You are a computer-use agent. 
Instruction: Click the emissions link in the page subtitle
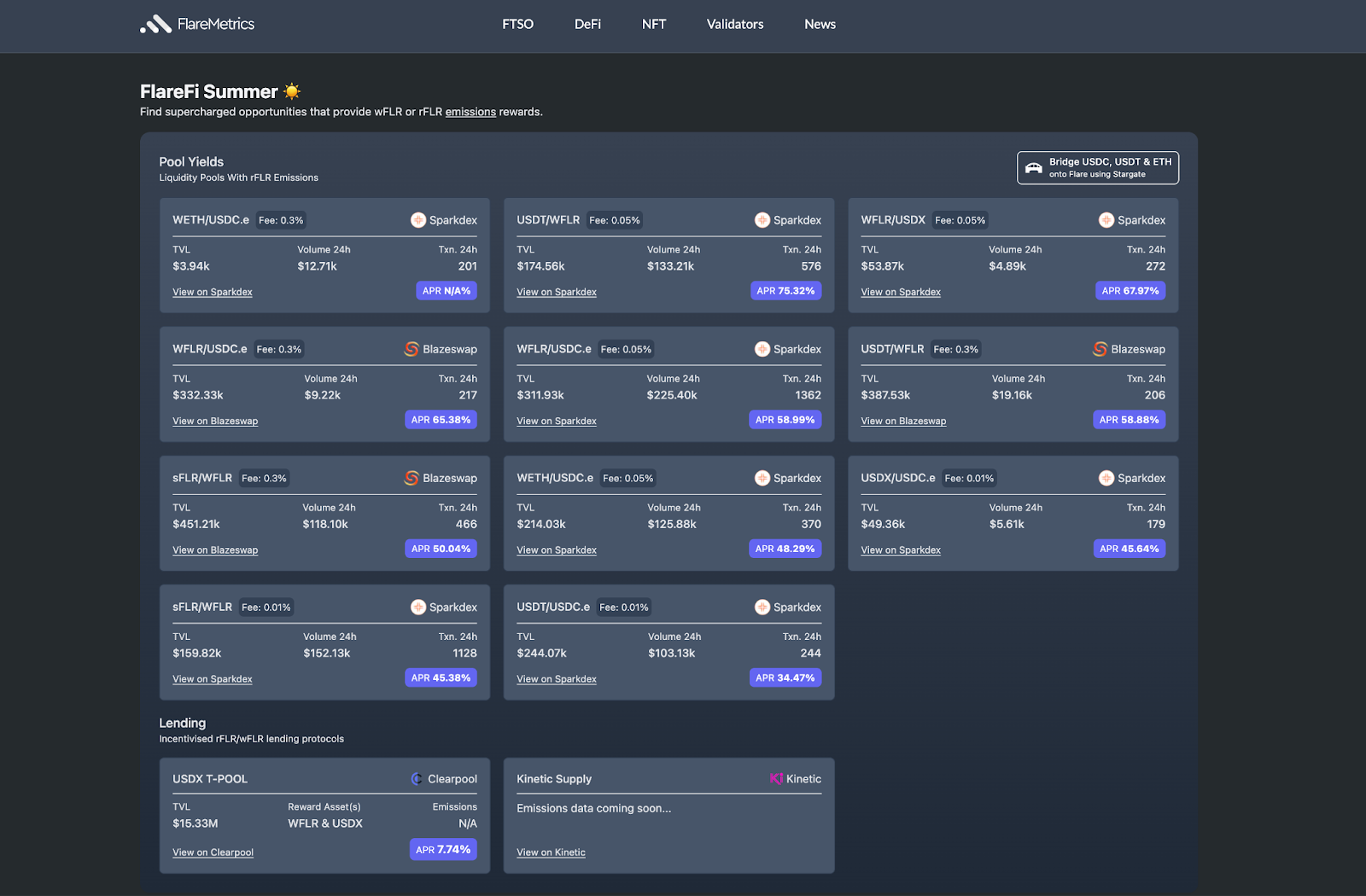tap(470, 112)
